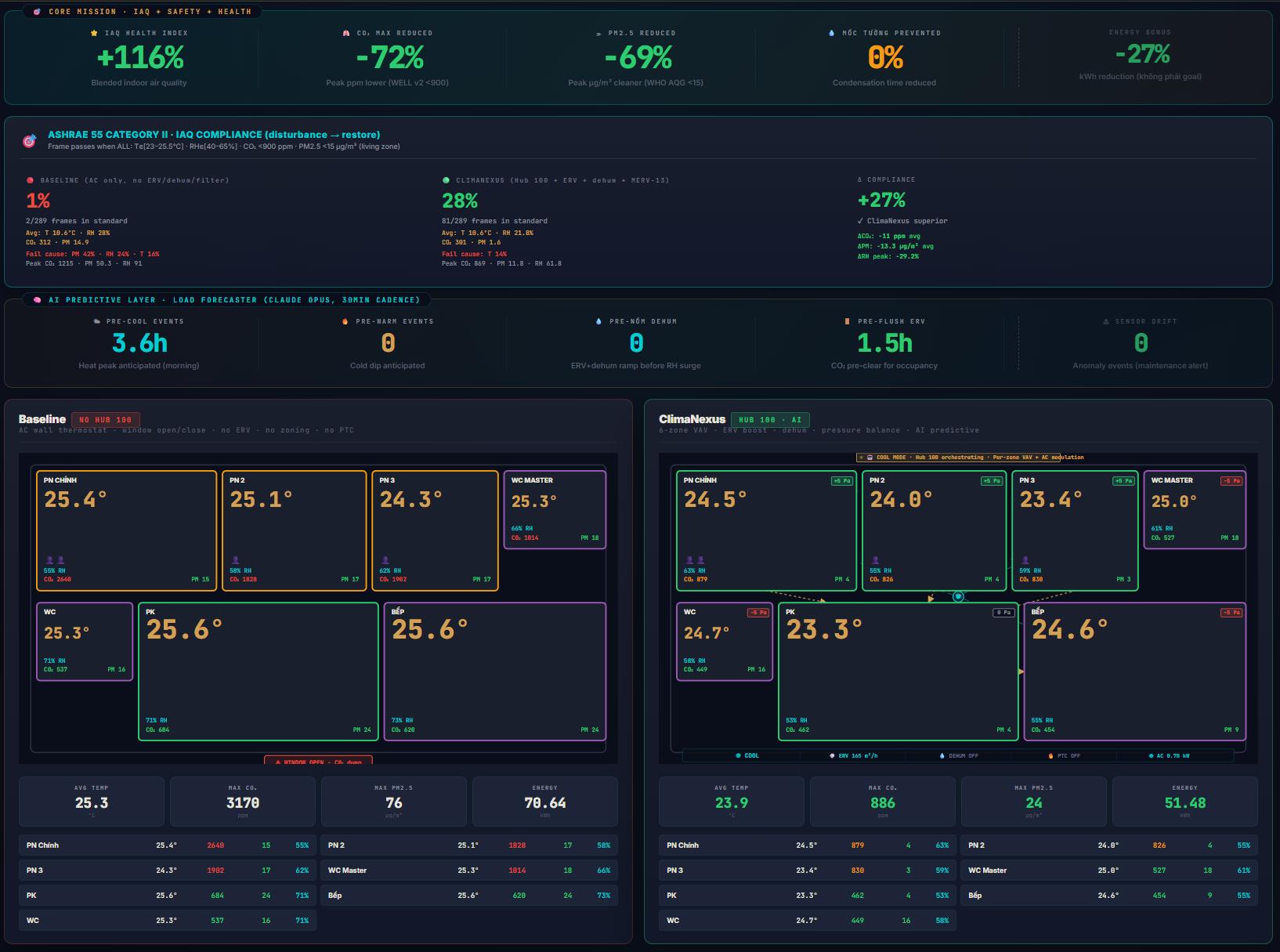Click the icon in the Core Mission header
This screenshot has width=1280, height=952.
point(37,12)
